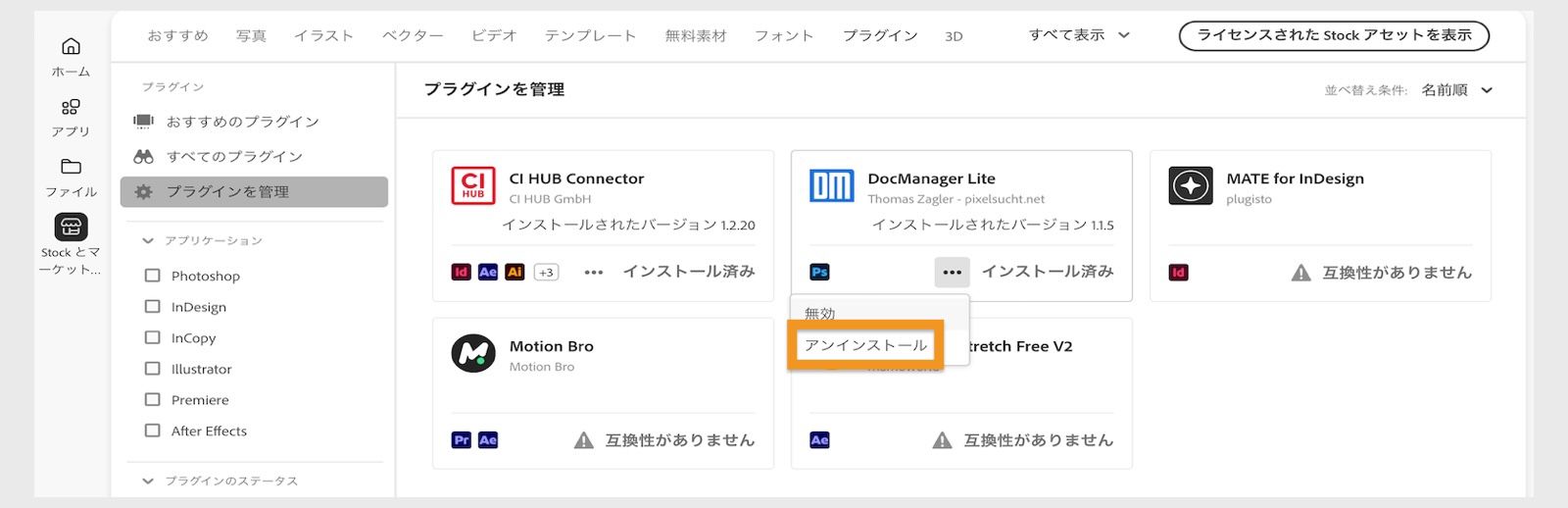
Task: Check the Premiere filter checkbox
Action: pos(152,399)
